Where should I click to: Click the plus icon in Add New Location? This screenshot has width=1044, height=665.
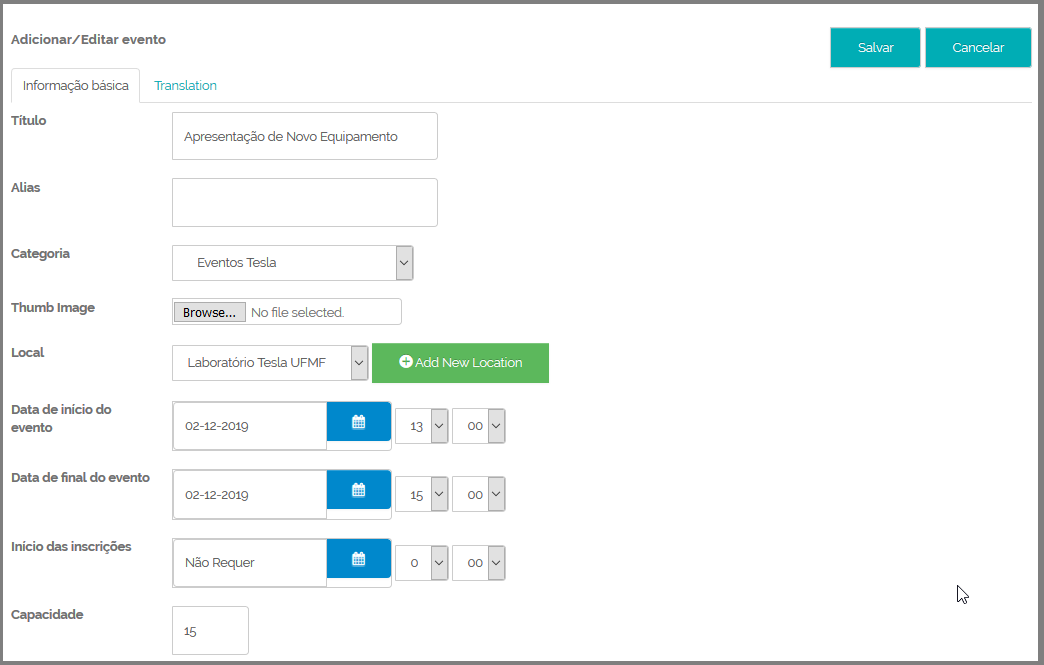point(405,361)
